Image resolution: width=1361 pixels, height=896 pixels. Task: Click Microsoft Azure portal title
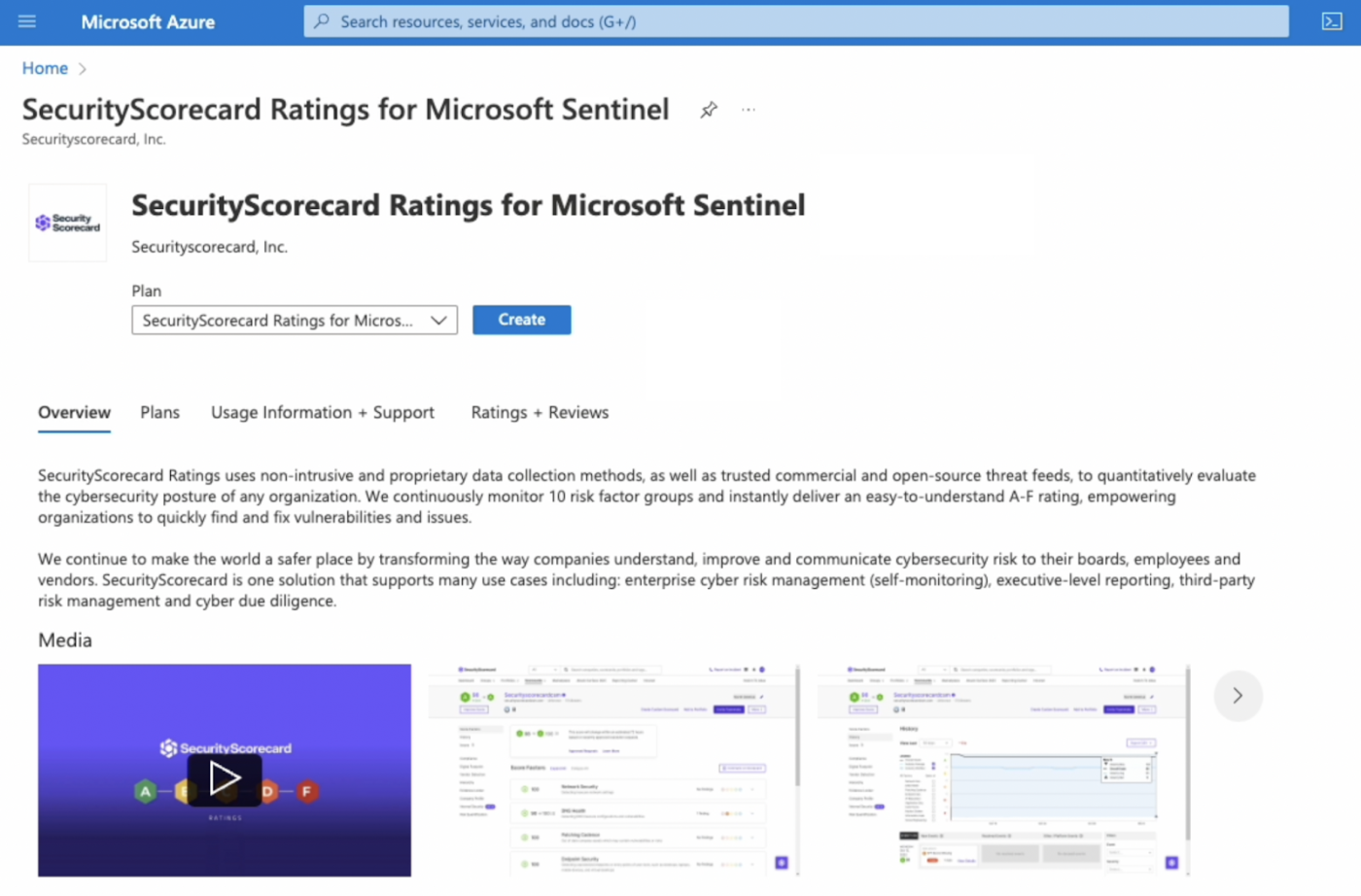tap(148, 21)
